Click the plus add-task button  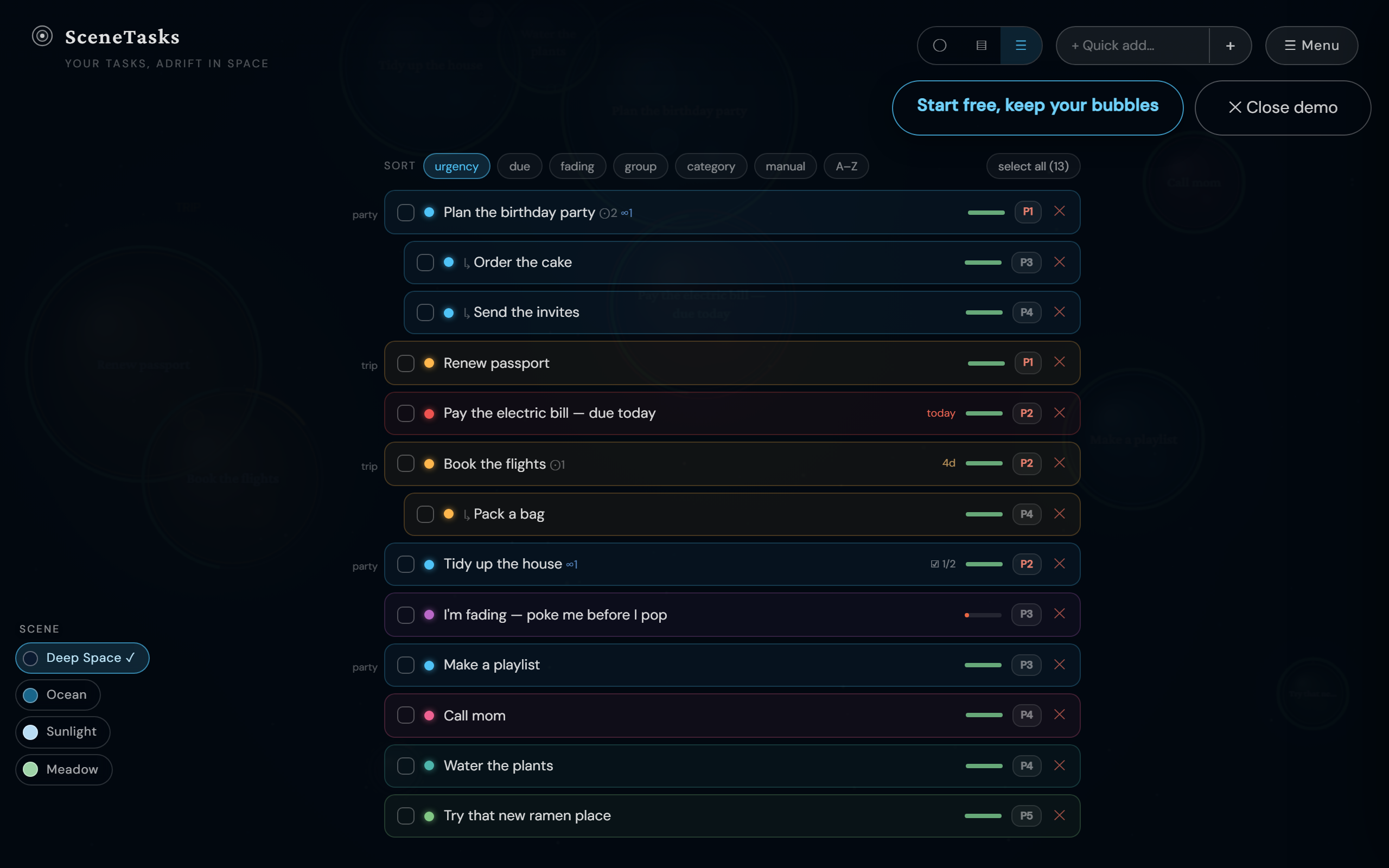click(1230, 46)
